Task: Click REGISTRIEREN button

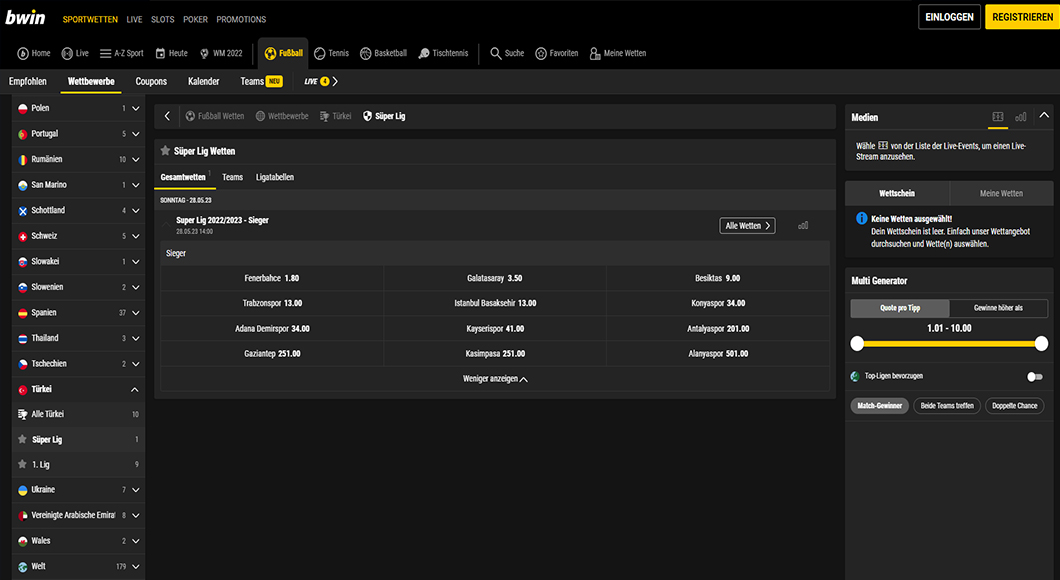Action: (1022, 17)
